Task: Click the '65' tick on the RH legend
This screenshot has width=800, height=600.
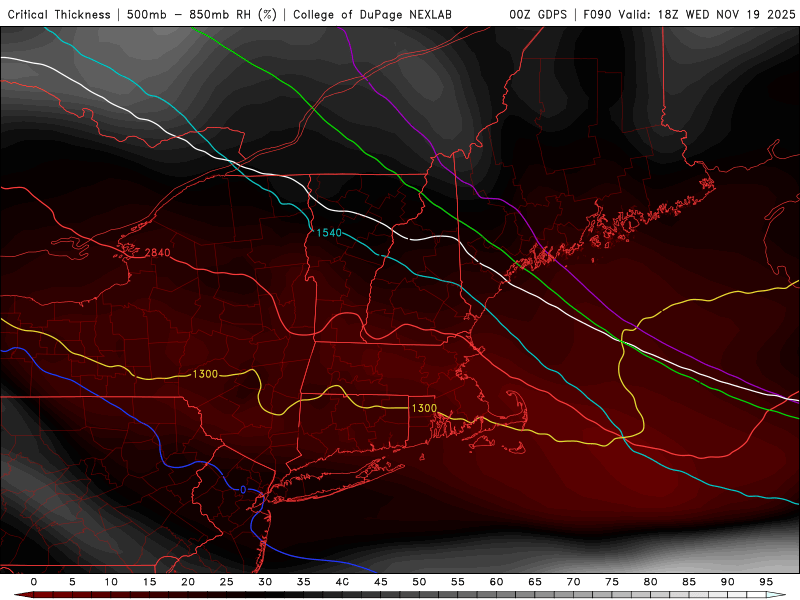Action: point(535,582)
